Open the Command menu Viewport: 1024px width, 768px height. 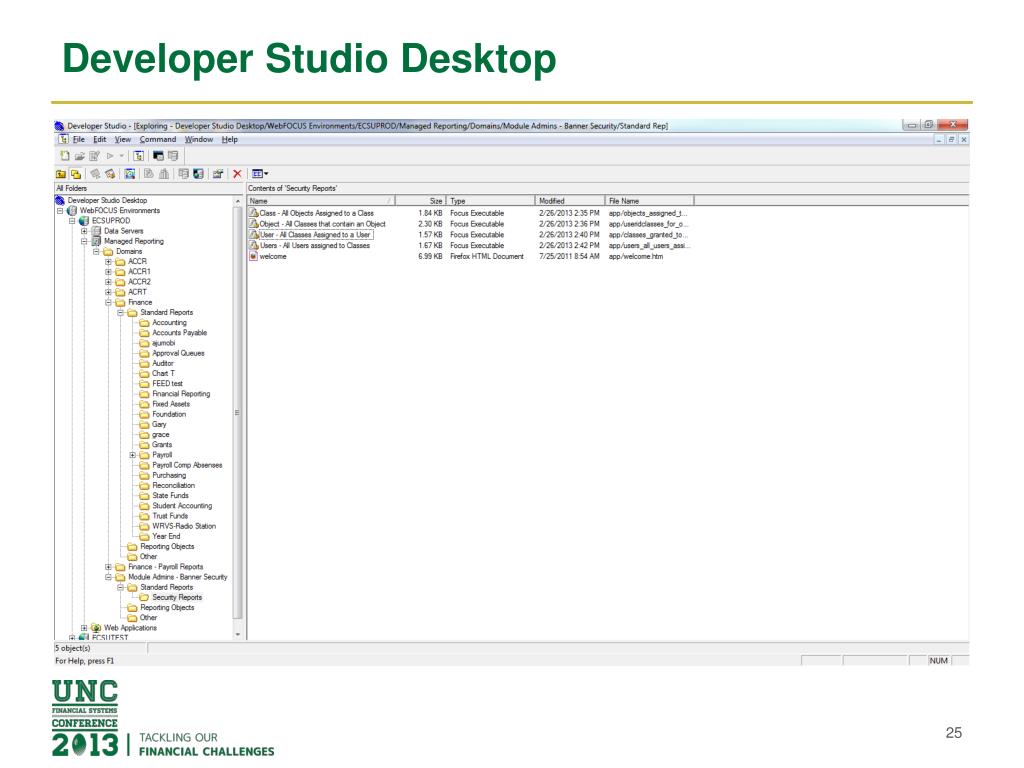point(158,140)
